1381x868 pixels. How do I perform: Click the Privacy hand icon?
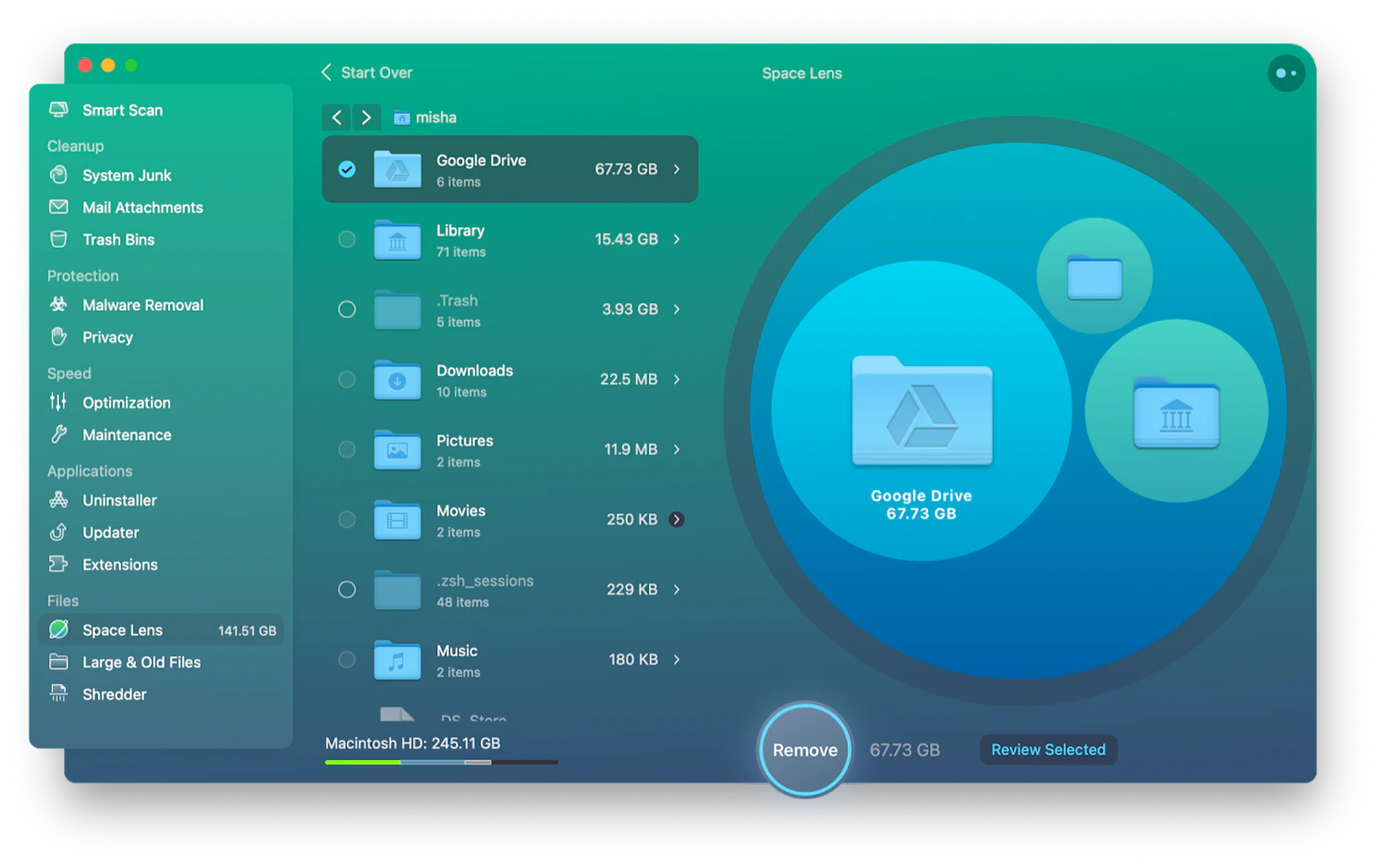coord(58,336)
